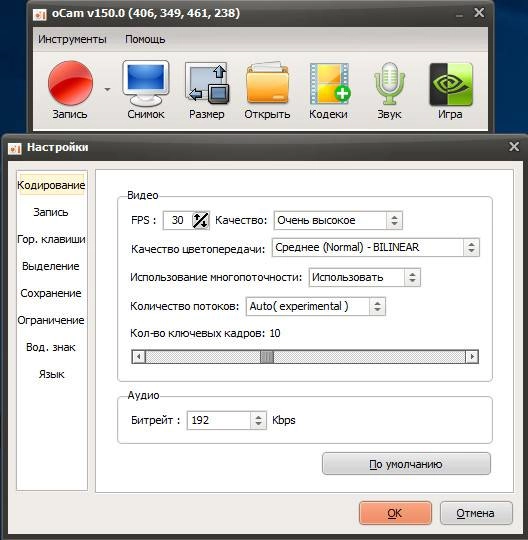This screenshot has height=540, width=528.
Task: Click the left arrow of keyframes slider
Action: (138, 356)
